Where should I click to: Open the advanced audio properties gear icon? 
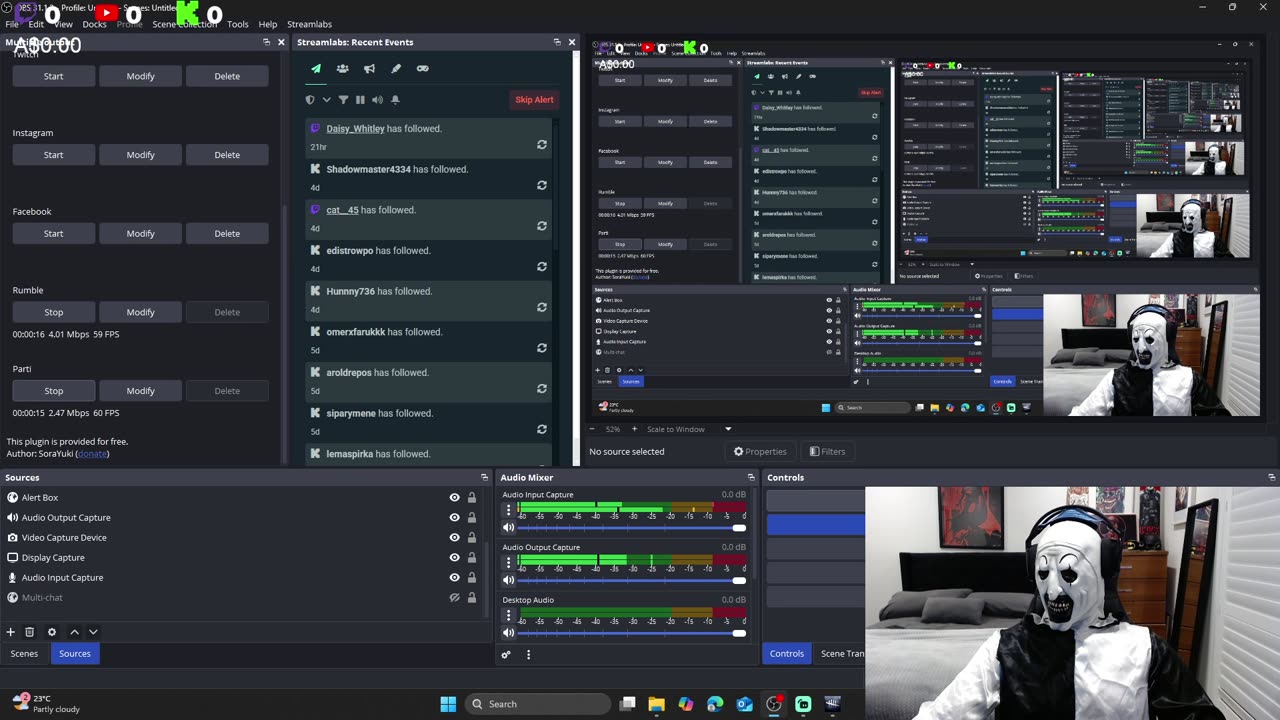pyautogui.click(x=506, y=655)
